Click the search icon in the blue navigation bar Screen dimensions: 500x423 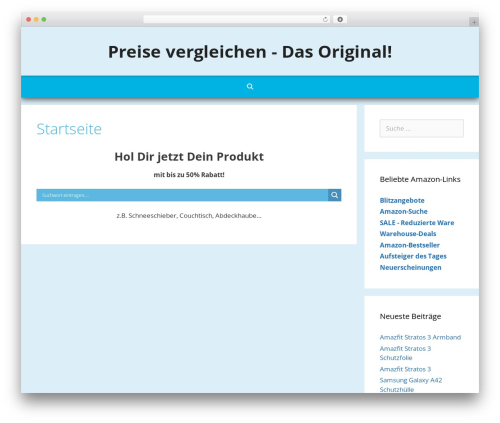tap(250, 87)
